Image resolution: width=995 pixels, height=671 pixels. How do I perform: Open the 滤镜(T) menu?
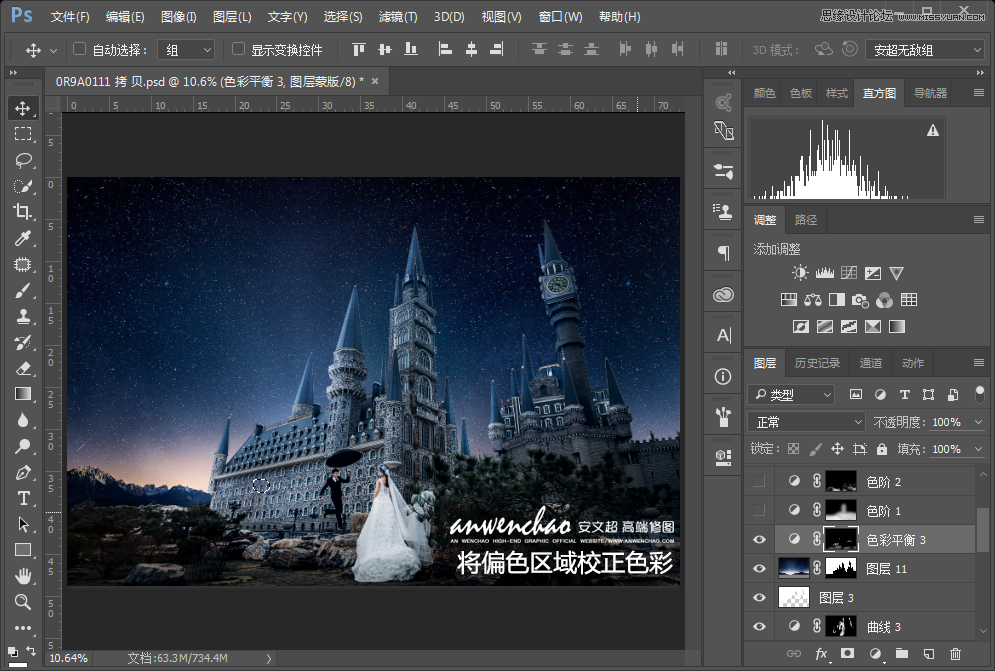coord(398,17)
